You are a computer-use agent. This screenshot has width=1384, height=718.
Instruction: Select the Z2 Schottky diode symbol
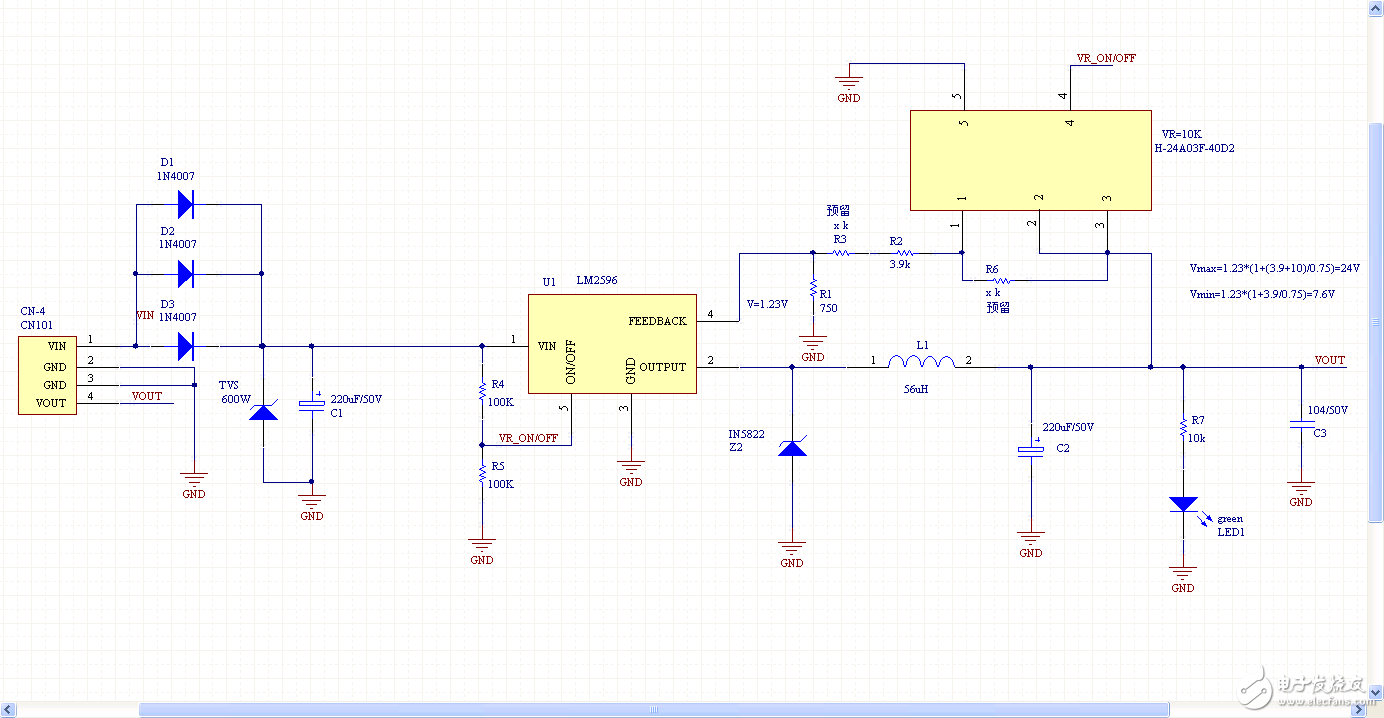792,448
